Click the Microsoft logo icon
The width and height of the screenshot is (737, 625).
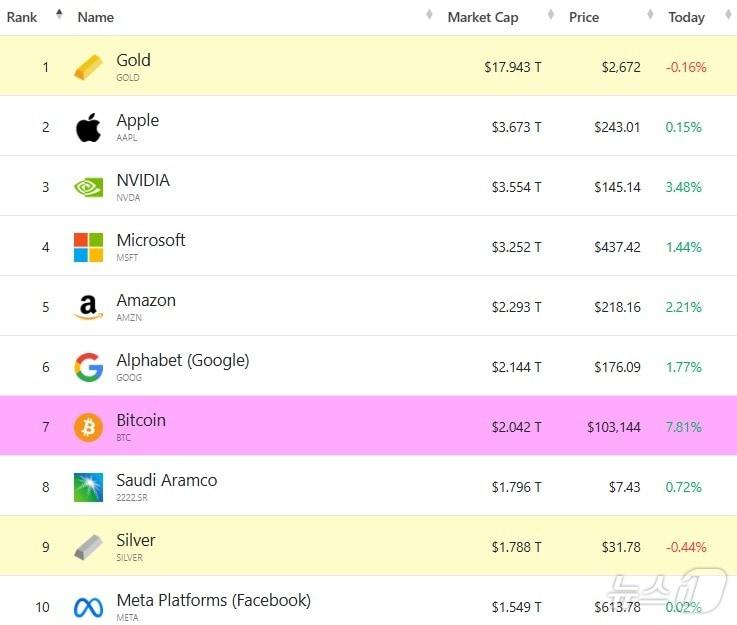tap(88, 247)
